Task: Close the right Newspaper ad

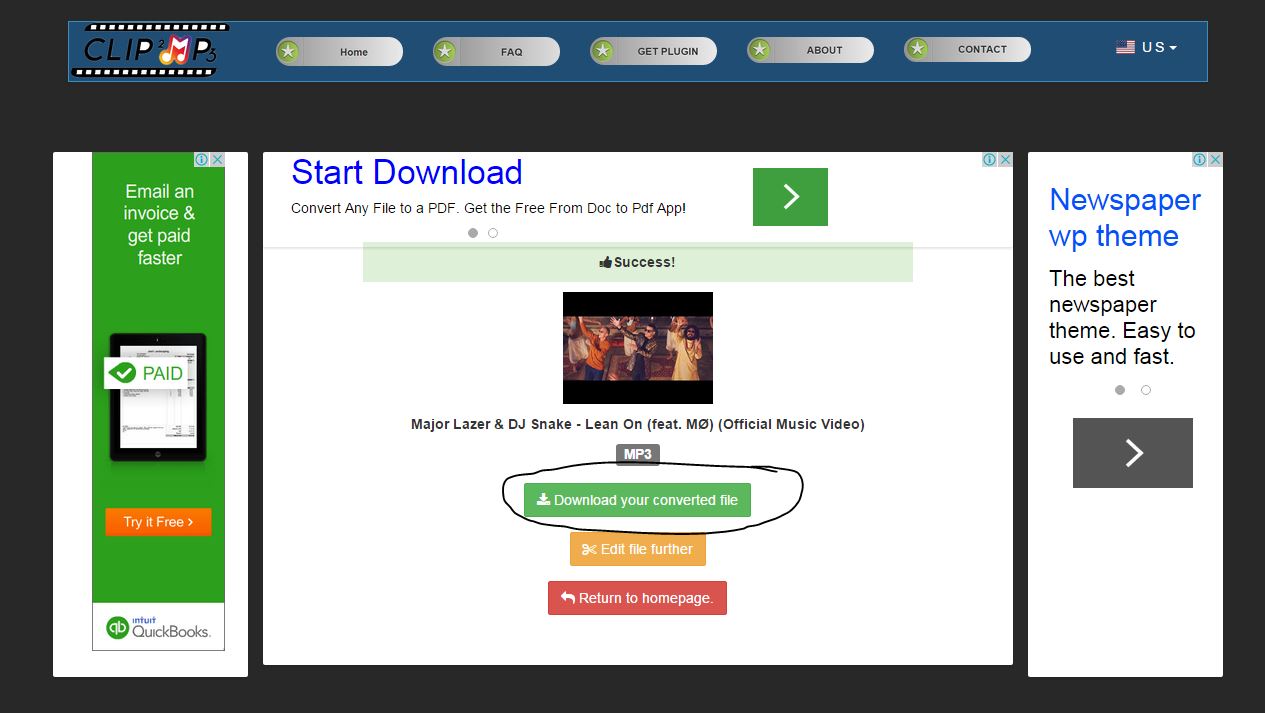Action: pyautogui.click(x=1216, y=160)
